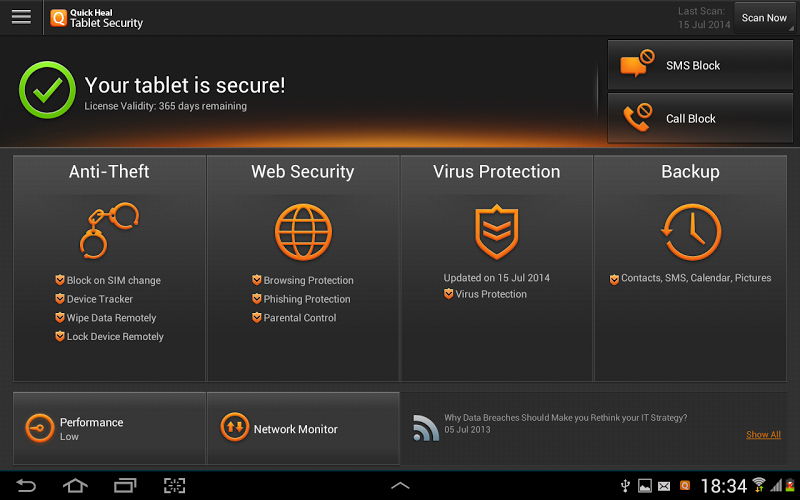
Task: Tap the Virus Protection shield icon
Action: (x=497, y=231)
